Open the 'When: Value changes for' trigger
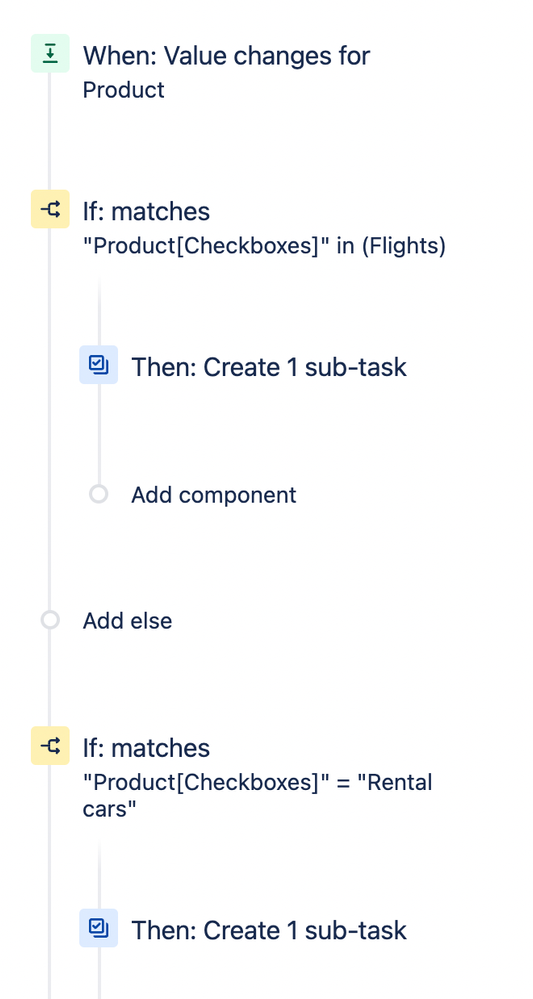 [x=226, y=56]
